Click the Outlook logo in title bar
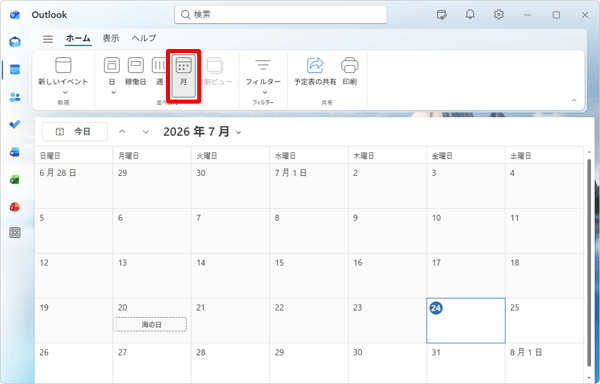600x384 pixels. coord(15,15)
